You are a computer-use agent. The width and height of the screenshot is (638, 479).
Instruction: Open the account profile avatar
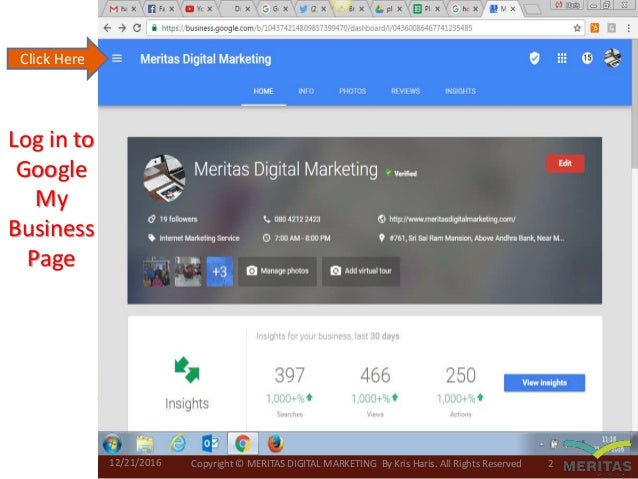(612, 58)
